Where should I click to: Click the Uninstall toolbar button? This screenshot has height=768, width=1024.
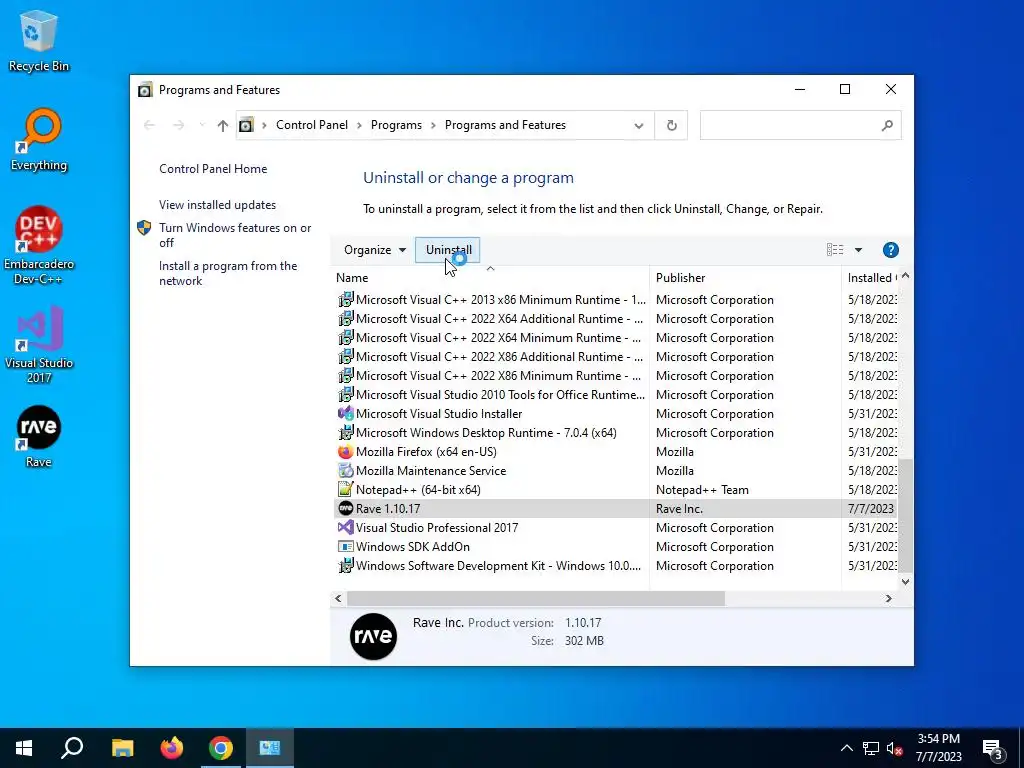448,250
